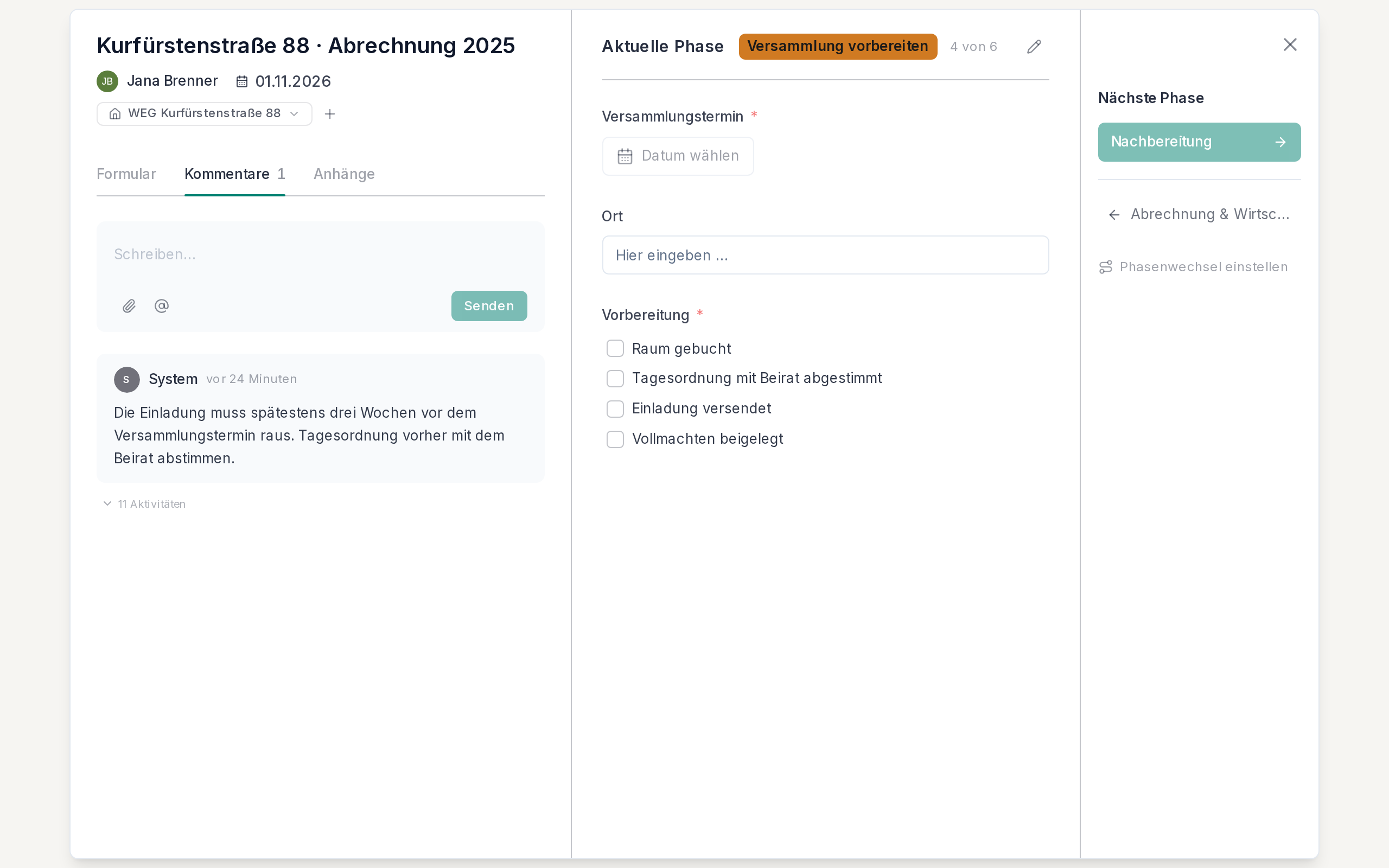1389x868 pixels.
Task: Click the System avatar icon
Action: point(127,379)
